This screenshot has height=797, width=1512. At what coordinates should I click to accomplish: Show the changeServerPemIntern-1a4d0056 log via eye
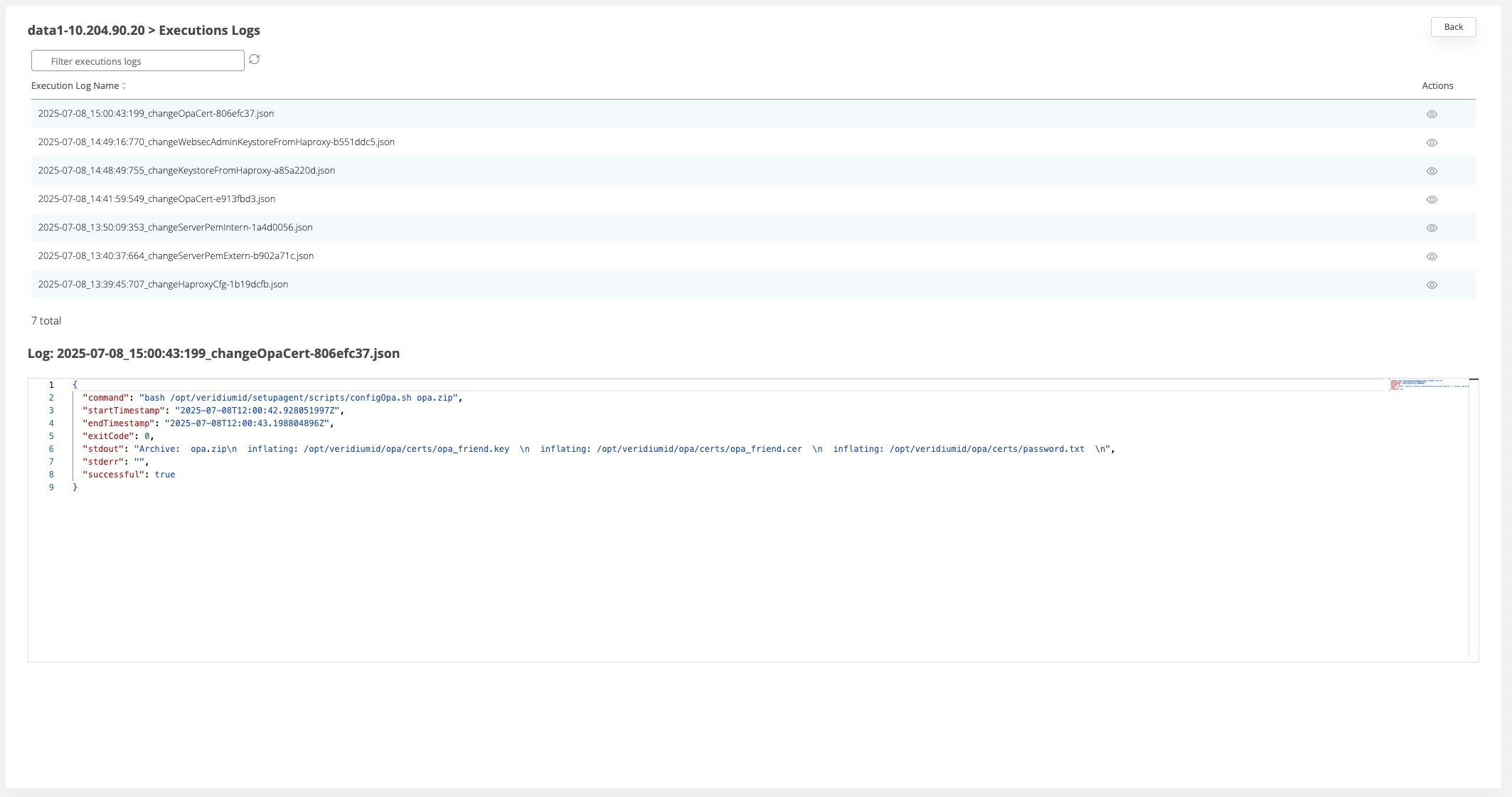1432,228
